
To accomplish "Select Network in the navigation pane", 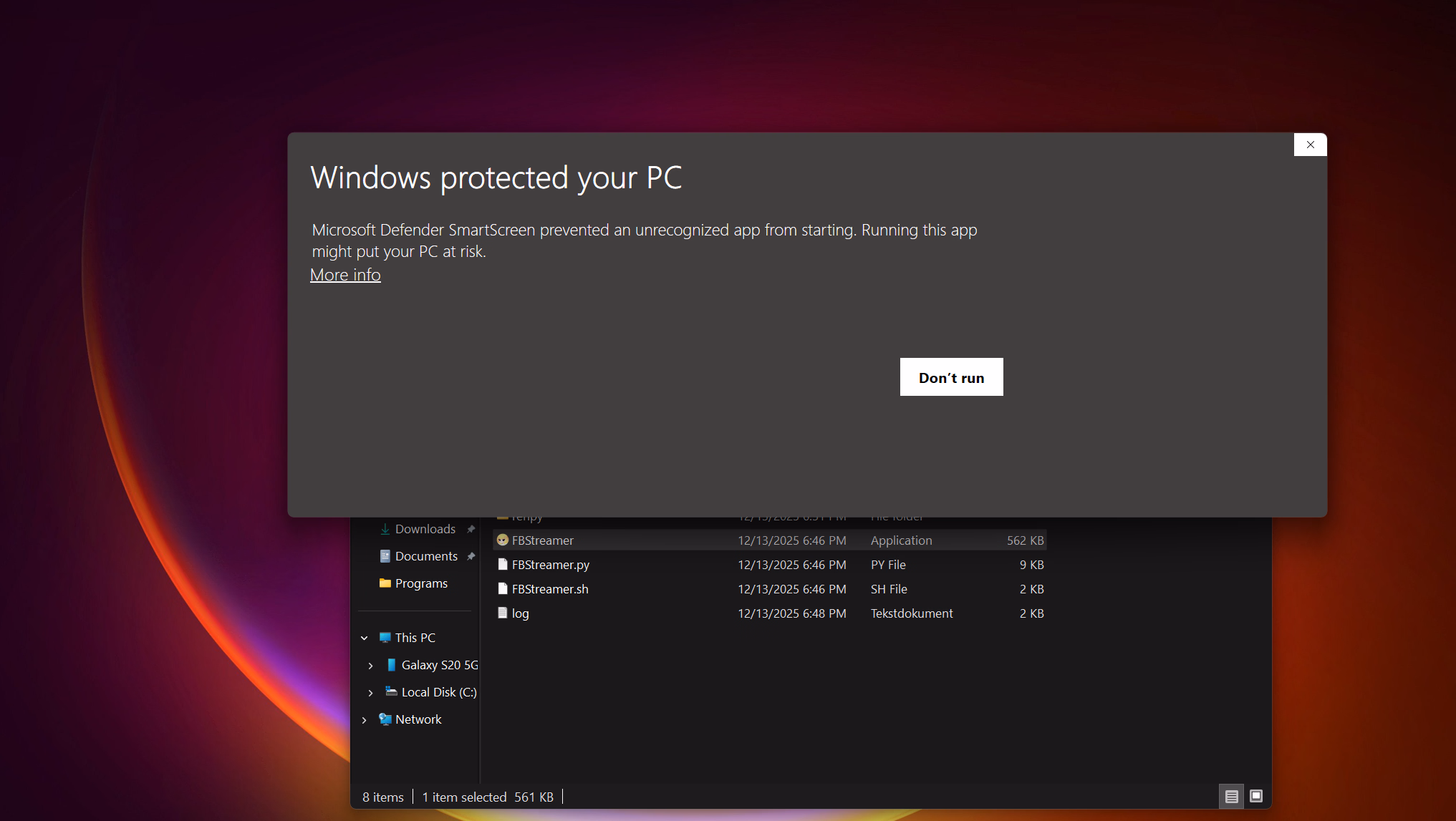I will pyautogui.click(x=418, y=719).
